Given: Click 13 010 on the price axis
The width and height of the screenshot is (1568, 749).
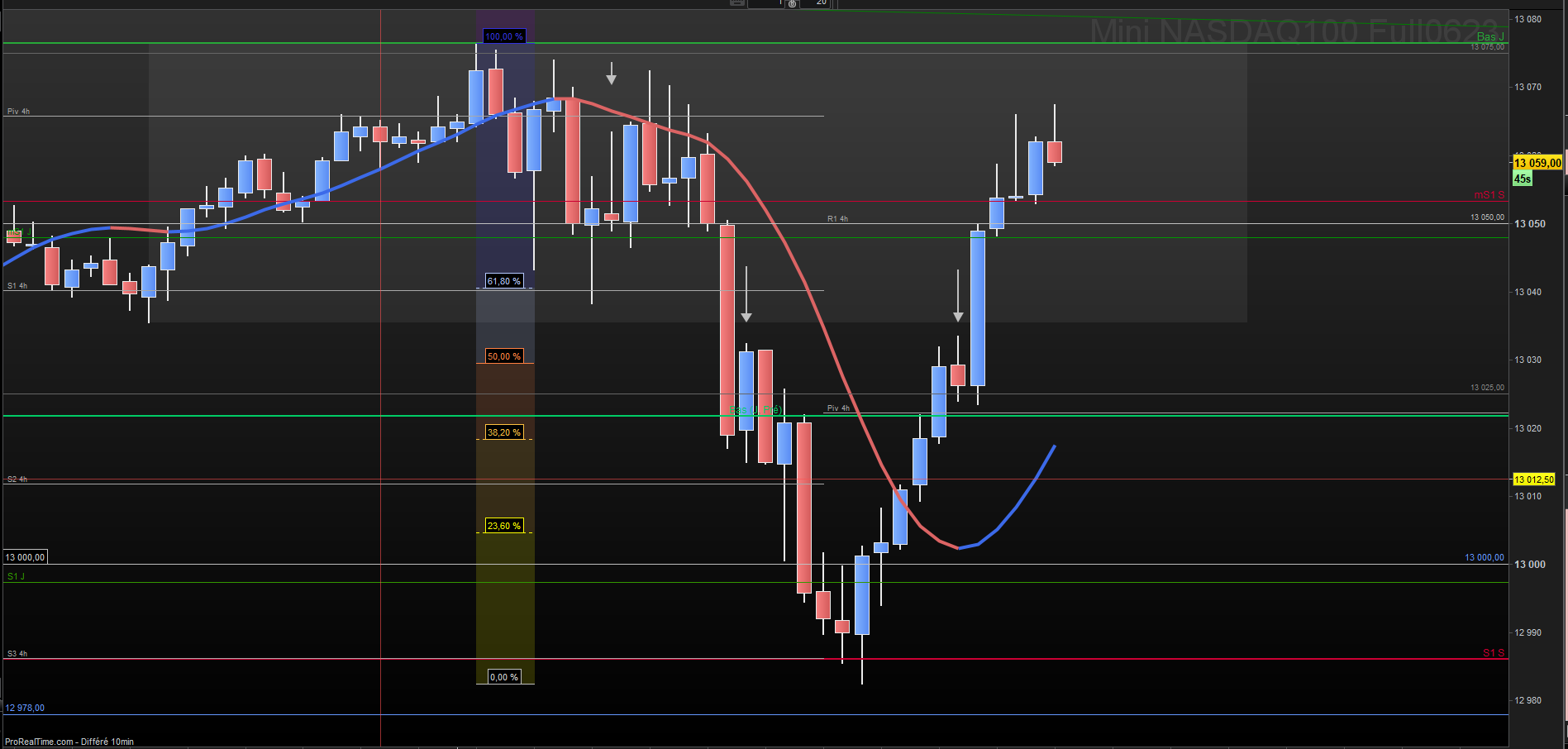Looking at the screenshot, I should click(x=1527, y=496).
